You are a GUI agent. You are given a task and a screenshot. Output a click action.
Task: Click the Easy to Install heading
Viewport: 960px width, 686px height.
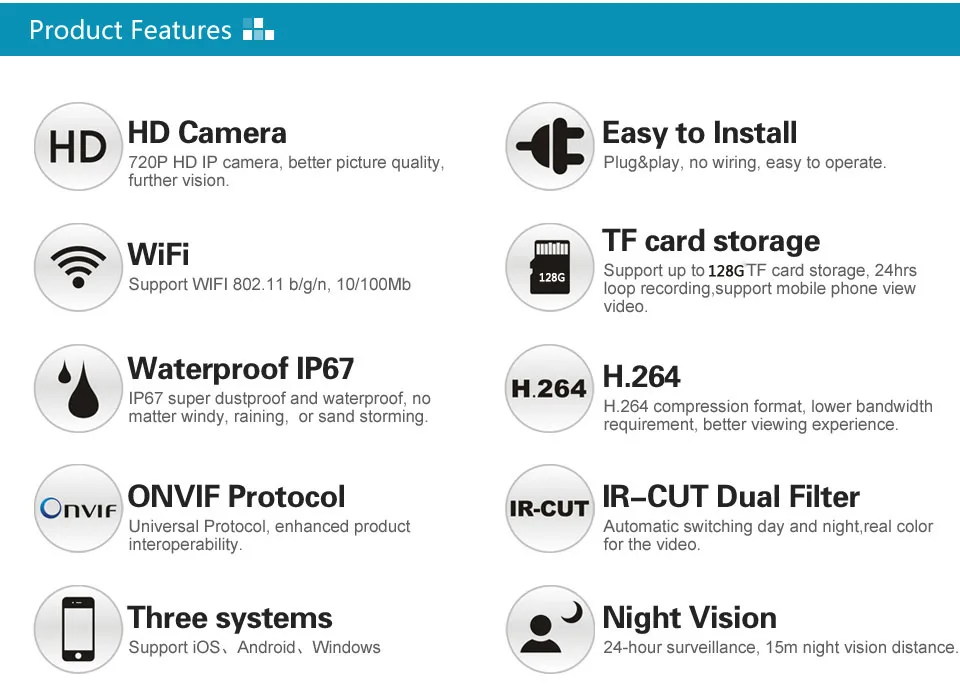pyautogui.click(x=700, y=133)
